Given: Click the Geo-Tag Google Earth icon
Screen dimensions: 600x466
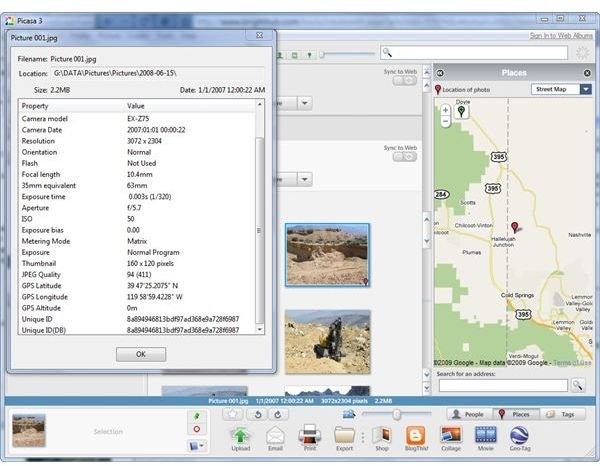Looking at the screenshot, I should pos(520,435).
